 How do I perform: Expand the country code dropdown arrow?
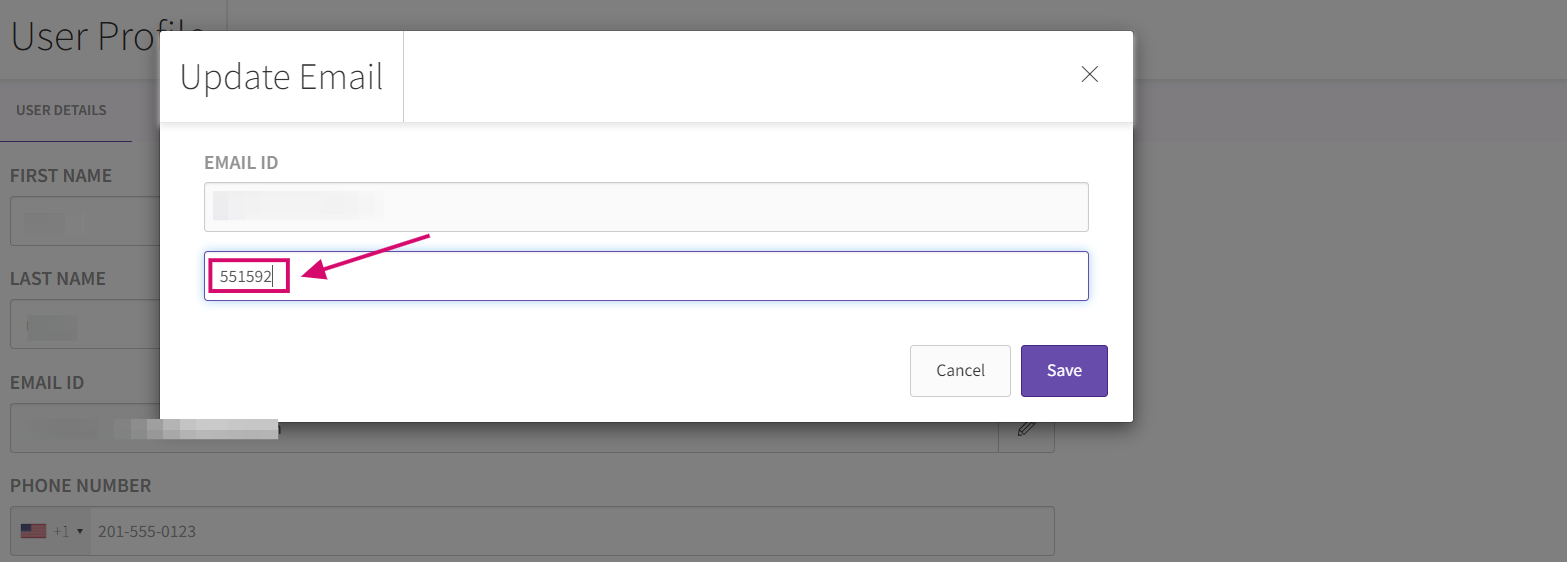pyautogui.click(x=80, y=532)
